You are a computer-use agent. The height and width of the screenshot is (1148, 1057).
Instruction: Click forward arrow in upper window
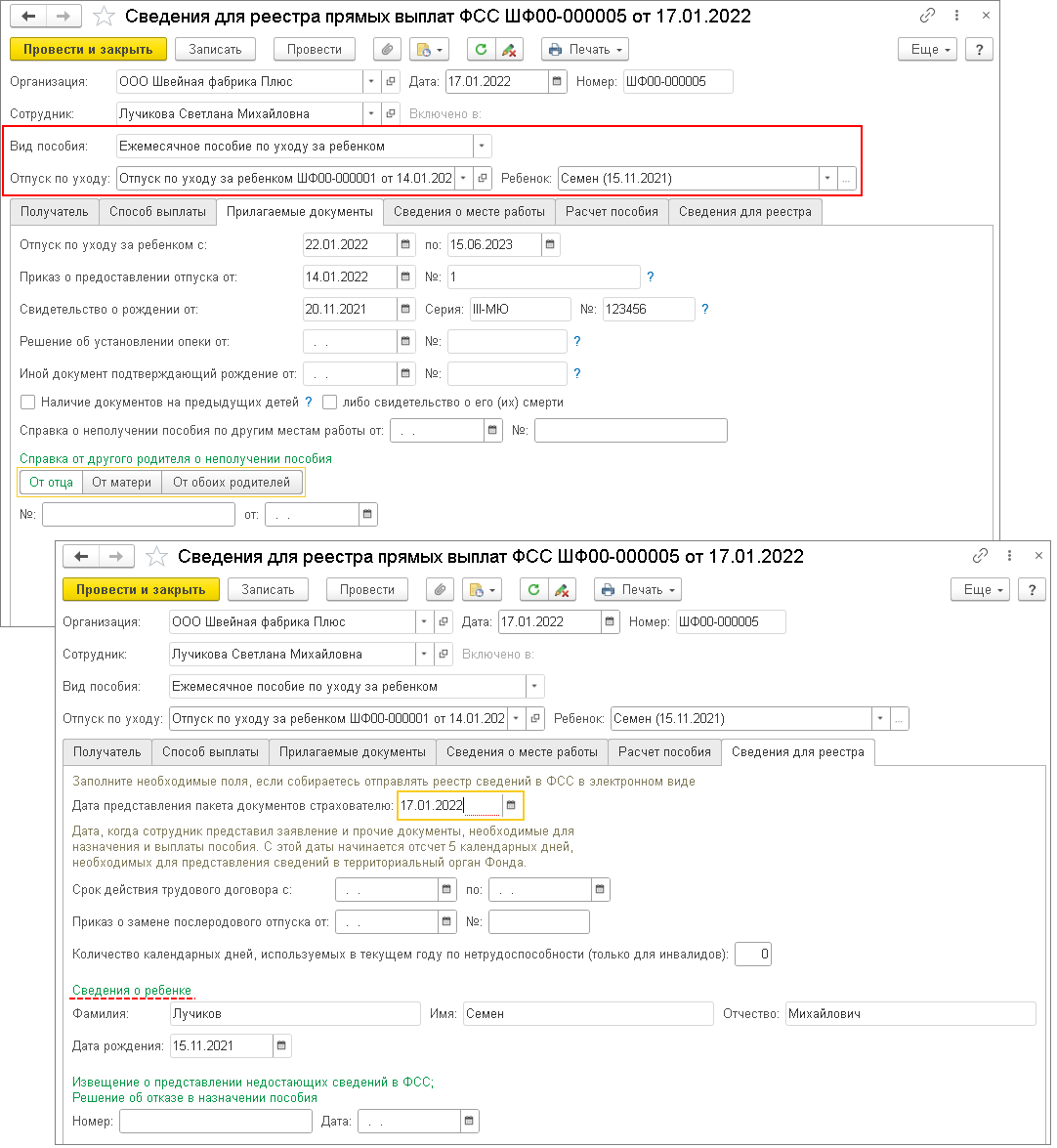click(63, 16)
